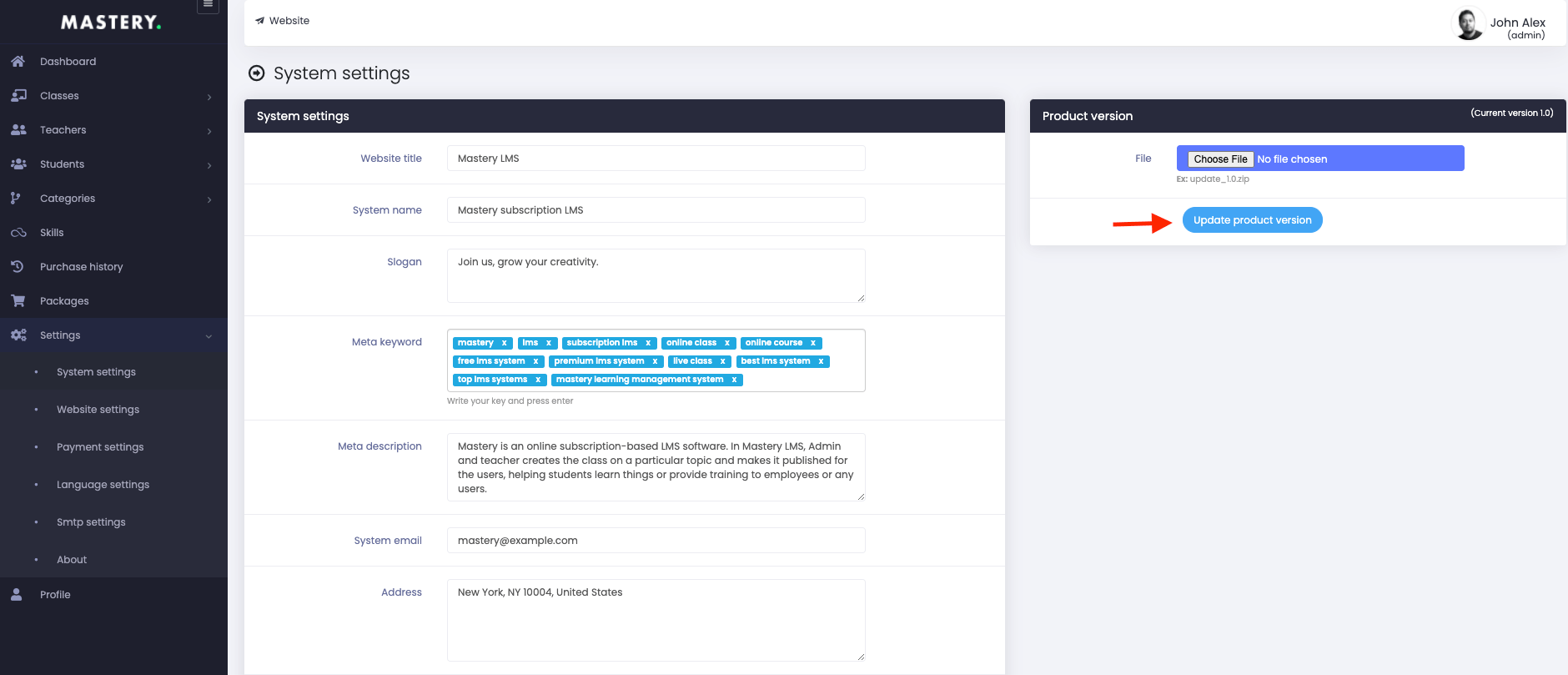Image resolution: width=1568 pixels, height=675 pixels.
Task: Click the Choose File button
Action: pos(1220,159)
